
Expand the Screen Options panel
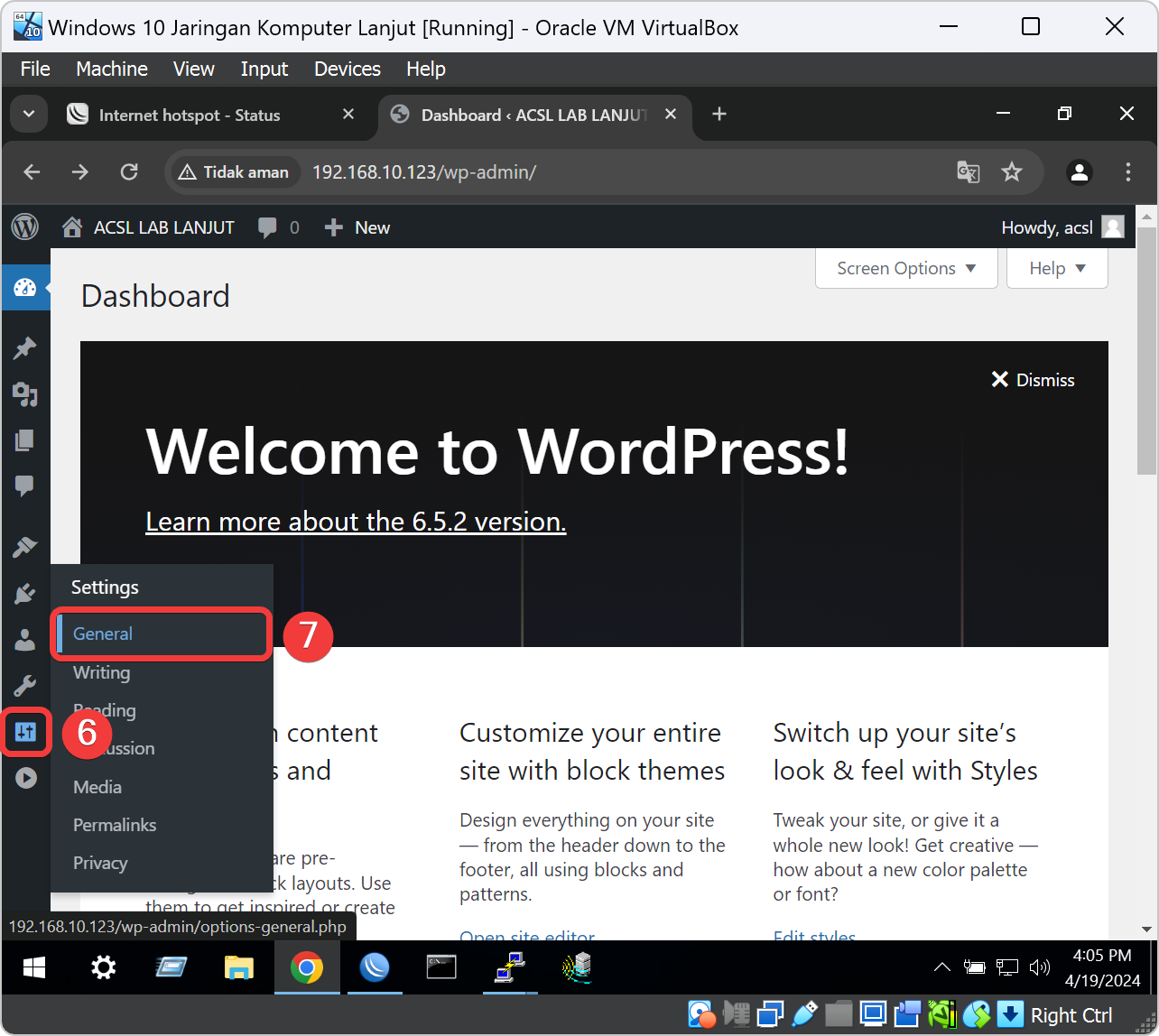[906, 268]
